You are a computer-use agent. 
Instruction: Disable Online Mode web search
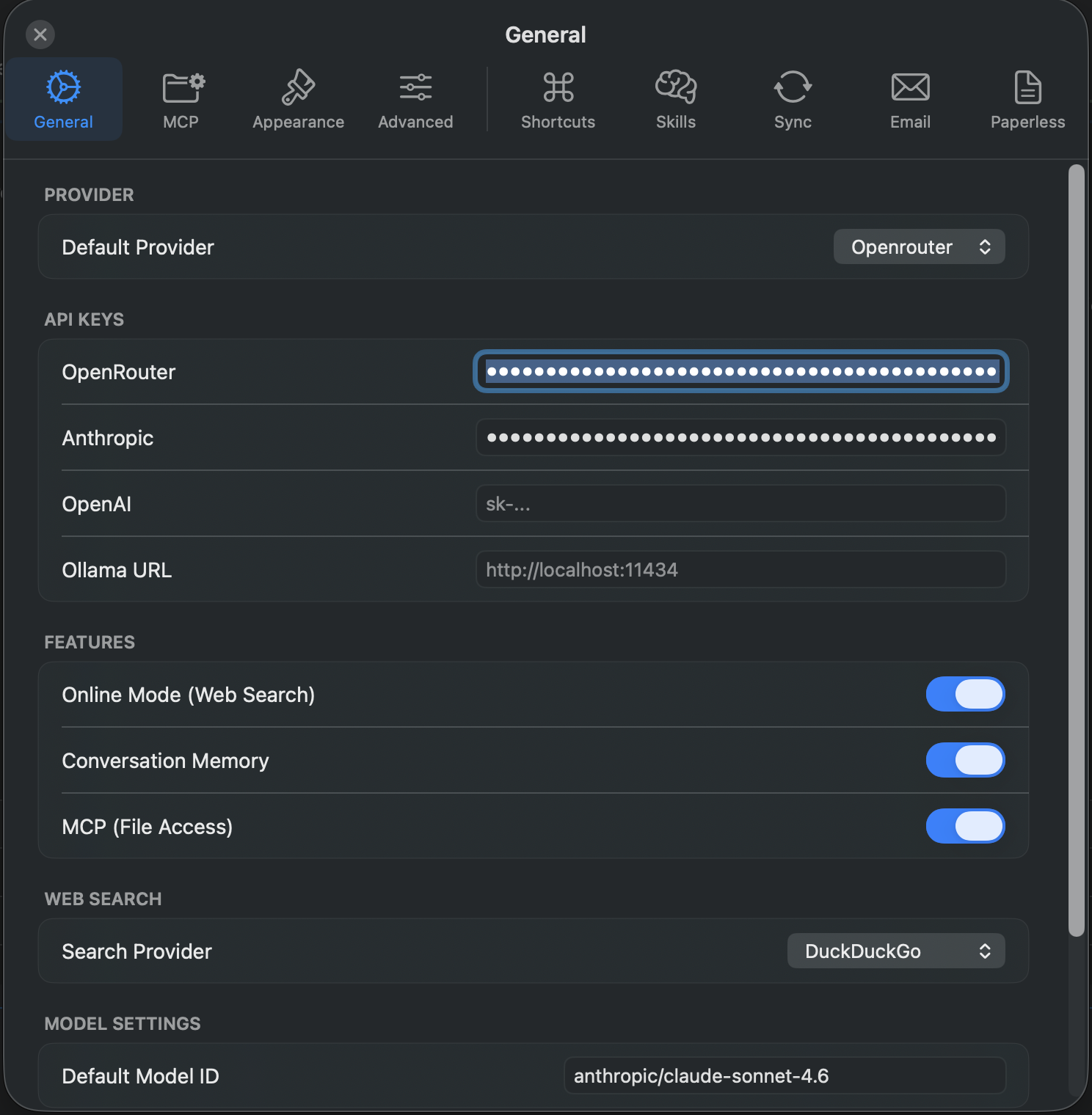(x=965, y=694)
